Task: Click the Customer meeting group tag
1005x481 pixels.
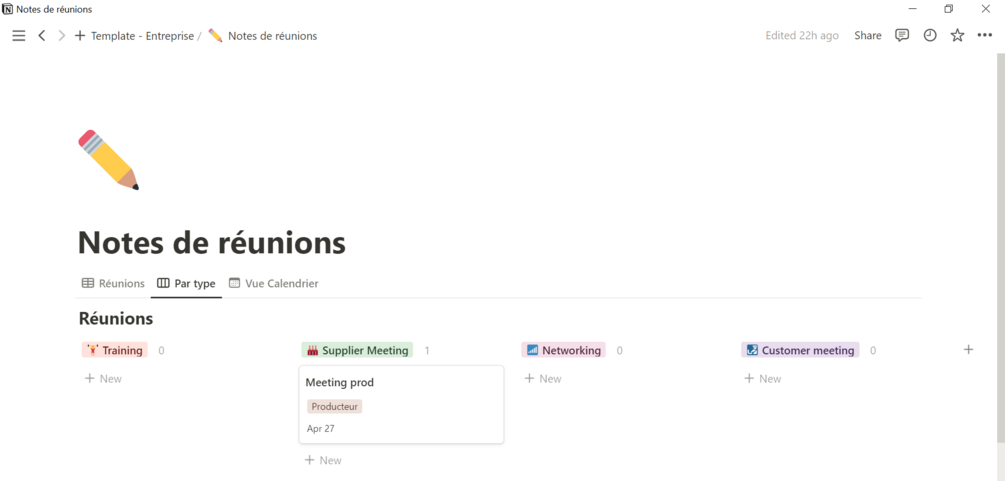Action: click(x=800, y=351)
